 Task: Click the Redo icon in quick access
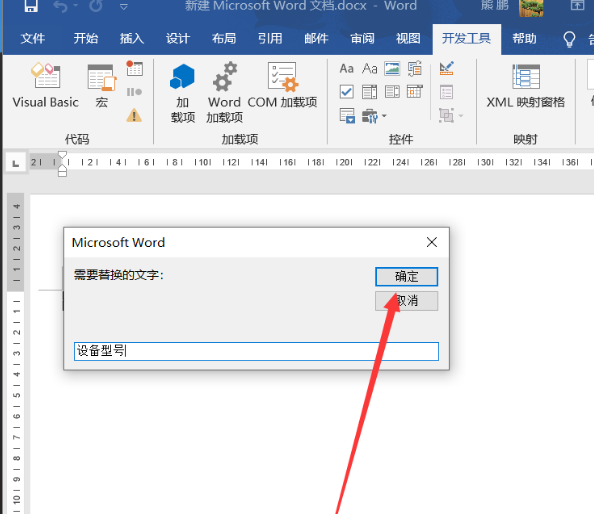tap(96, 6)
